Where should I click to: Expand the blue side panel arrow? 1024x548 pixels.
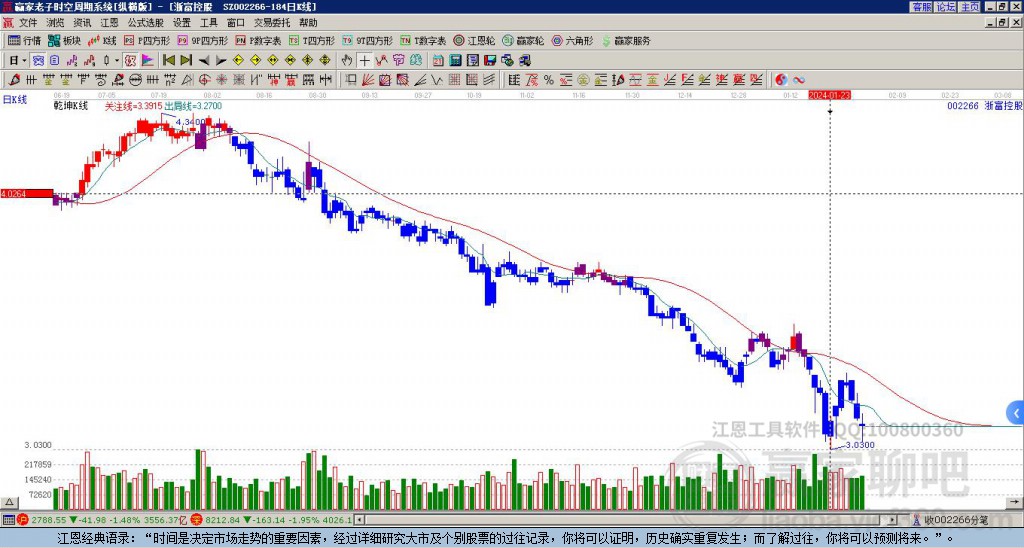pos(1015,412)
